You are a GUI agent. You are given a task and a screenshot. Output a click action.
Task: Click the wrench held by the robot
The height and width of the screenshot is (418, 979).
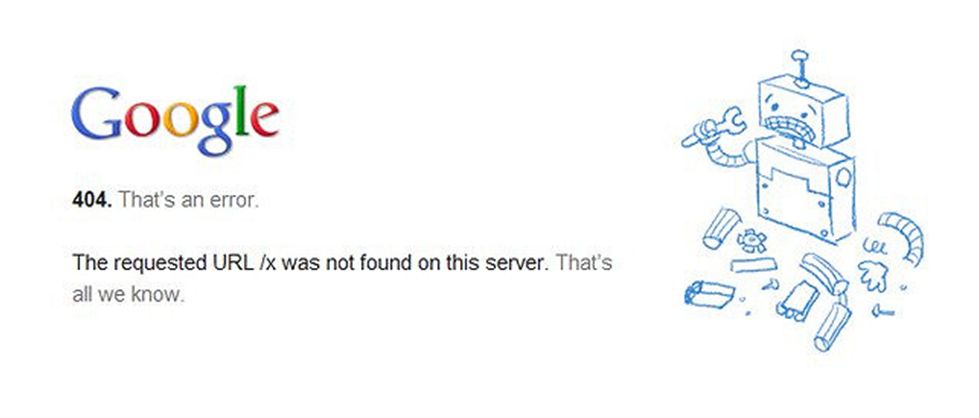click(x=713, y=127)
